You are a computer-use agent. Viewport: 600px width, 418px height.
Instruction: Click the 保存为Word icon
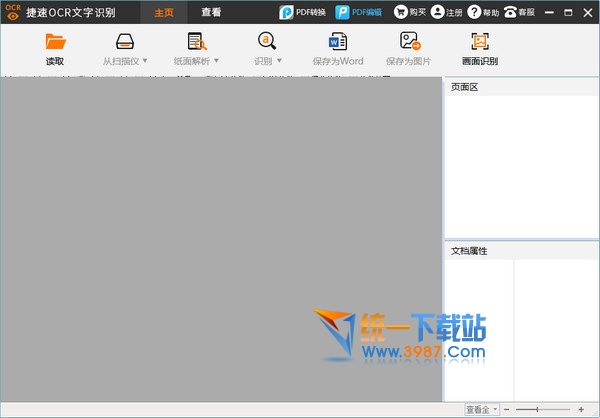coord(337,42)
